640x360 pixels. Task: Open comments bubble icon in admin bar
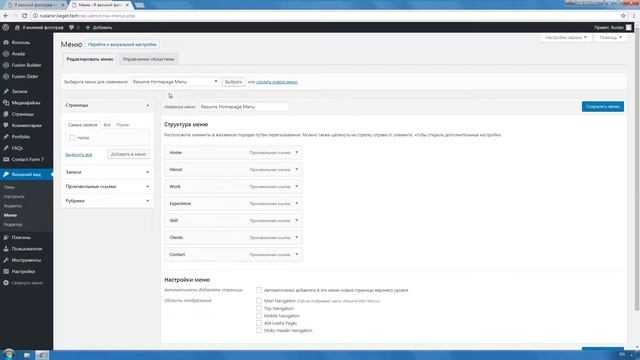pyautogui.click(x=71, y=27)
